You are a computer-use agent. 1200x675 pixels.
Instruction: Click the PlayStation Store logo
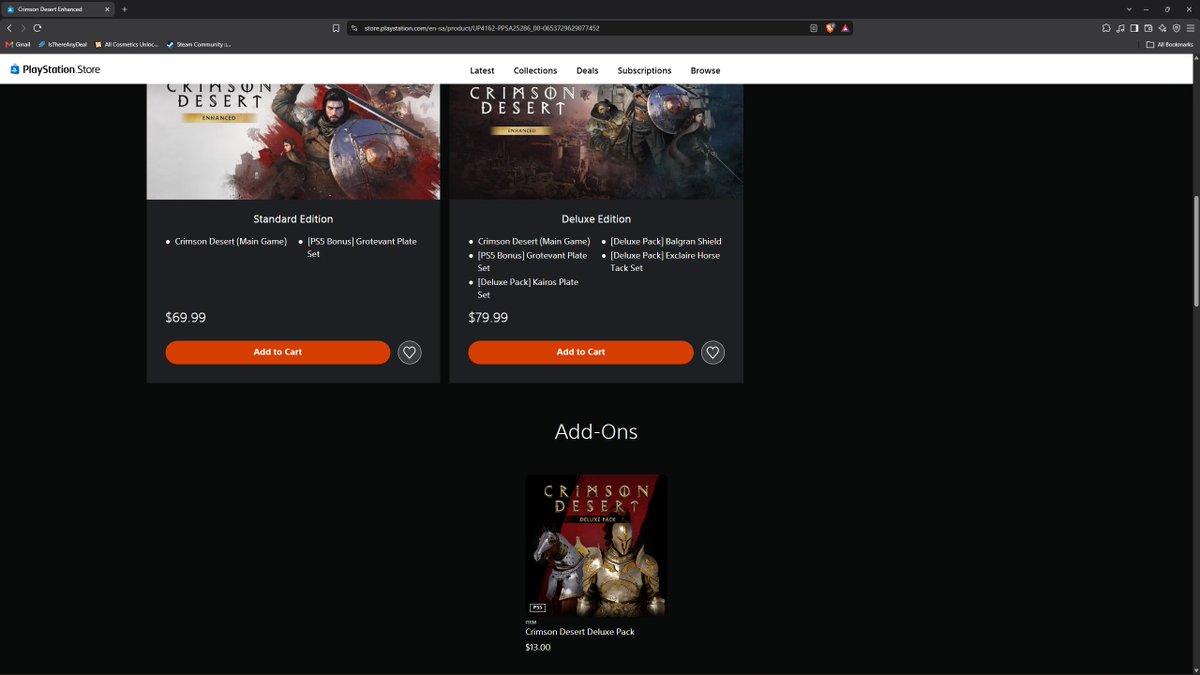55,70
